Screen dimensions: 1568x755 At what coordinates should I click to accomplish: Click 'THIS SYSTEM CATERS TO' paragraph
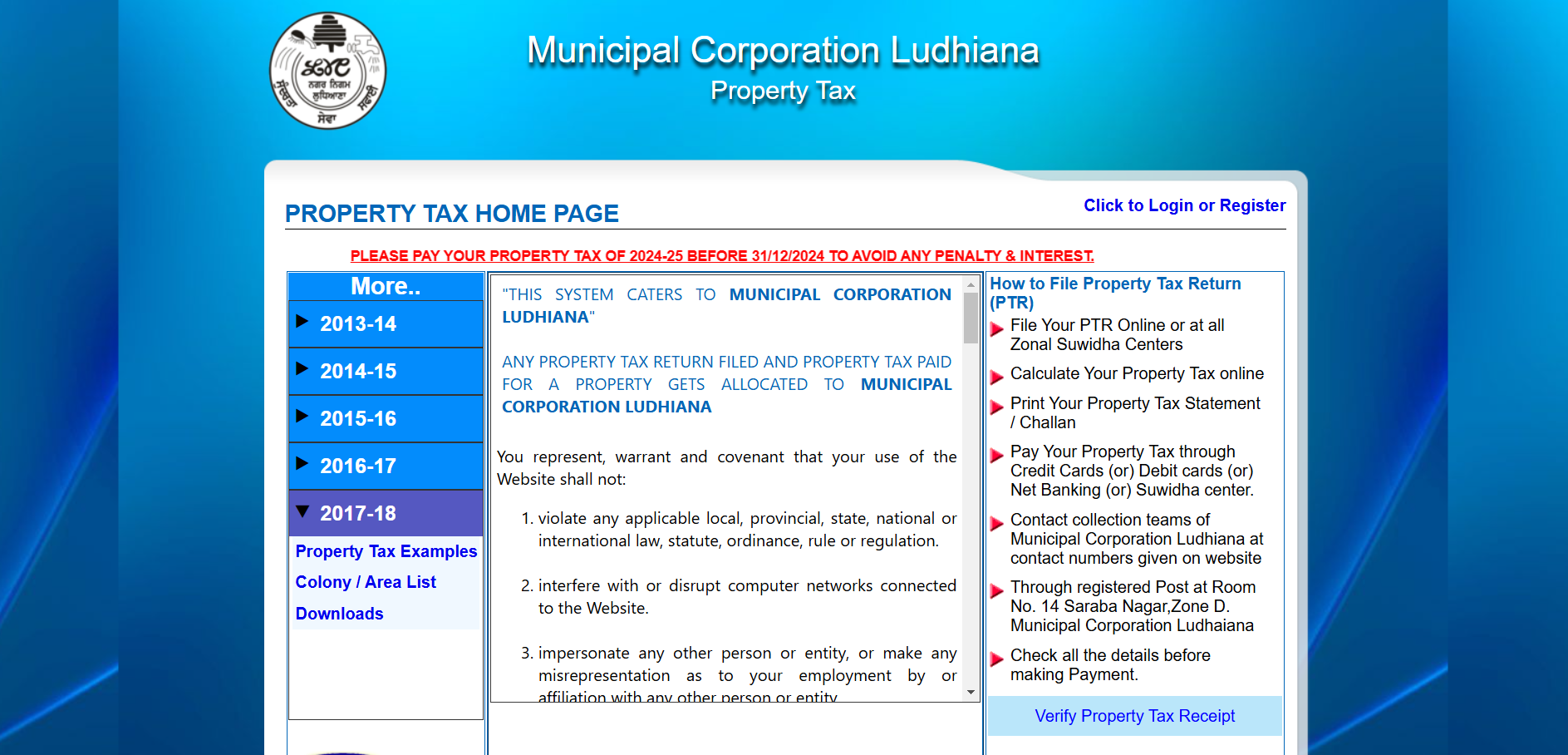point(727,306)
